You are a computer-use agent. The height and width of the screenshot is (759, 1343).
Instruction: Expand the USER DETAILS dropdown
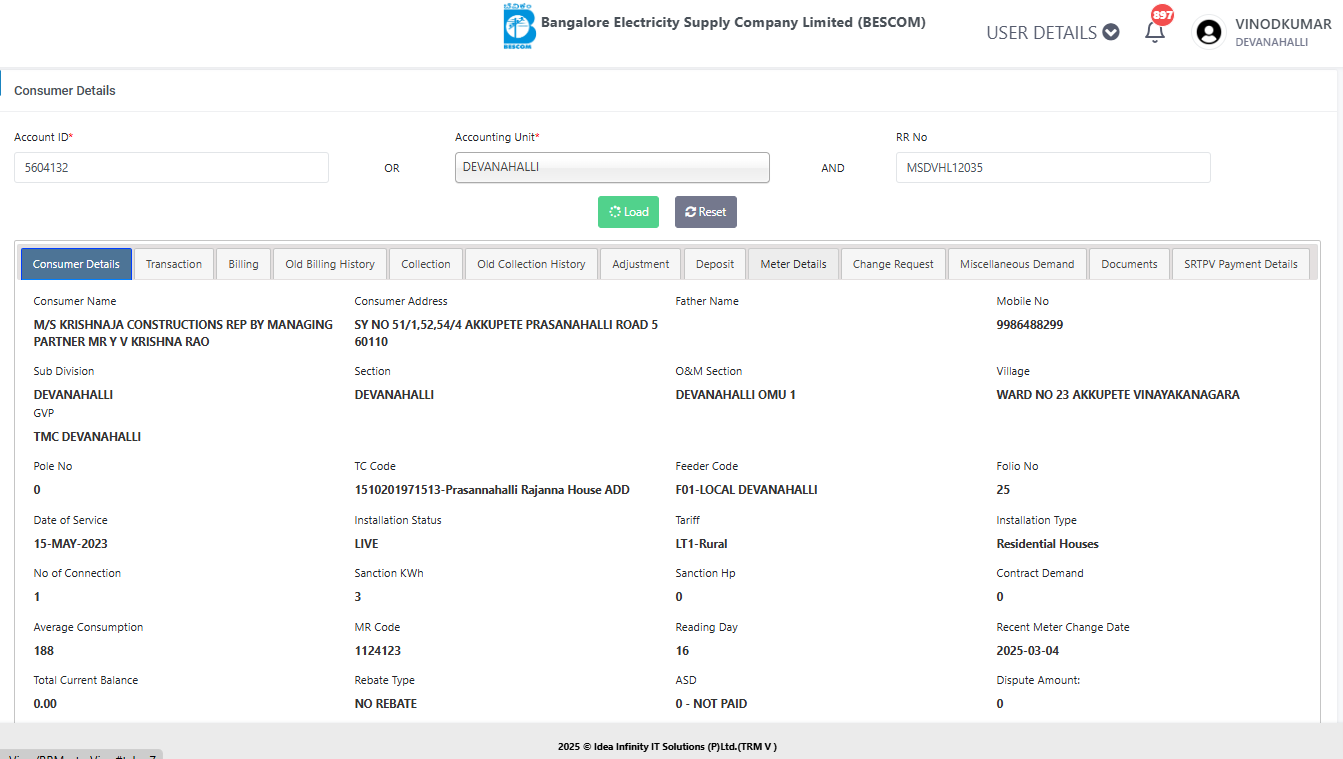[1052, 32]
